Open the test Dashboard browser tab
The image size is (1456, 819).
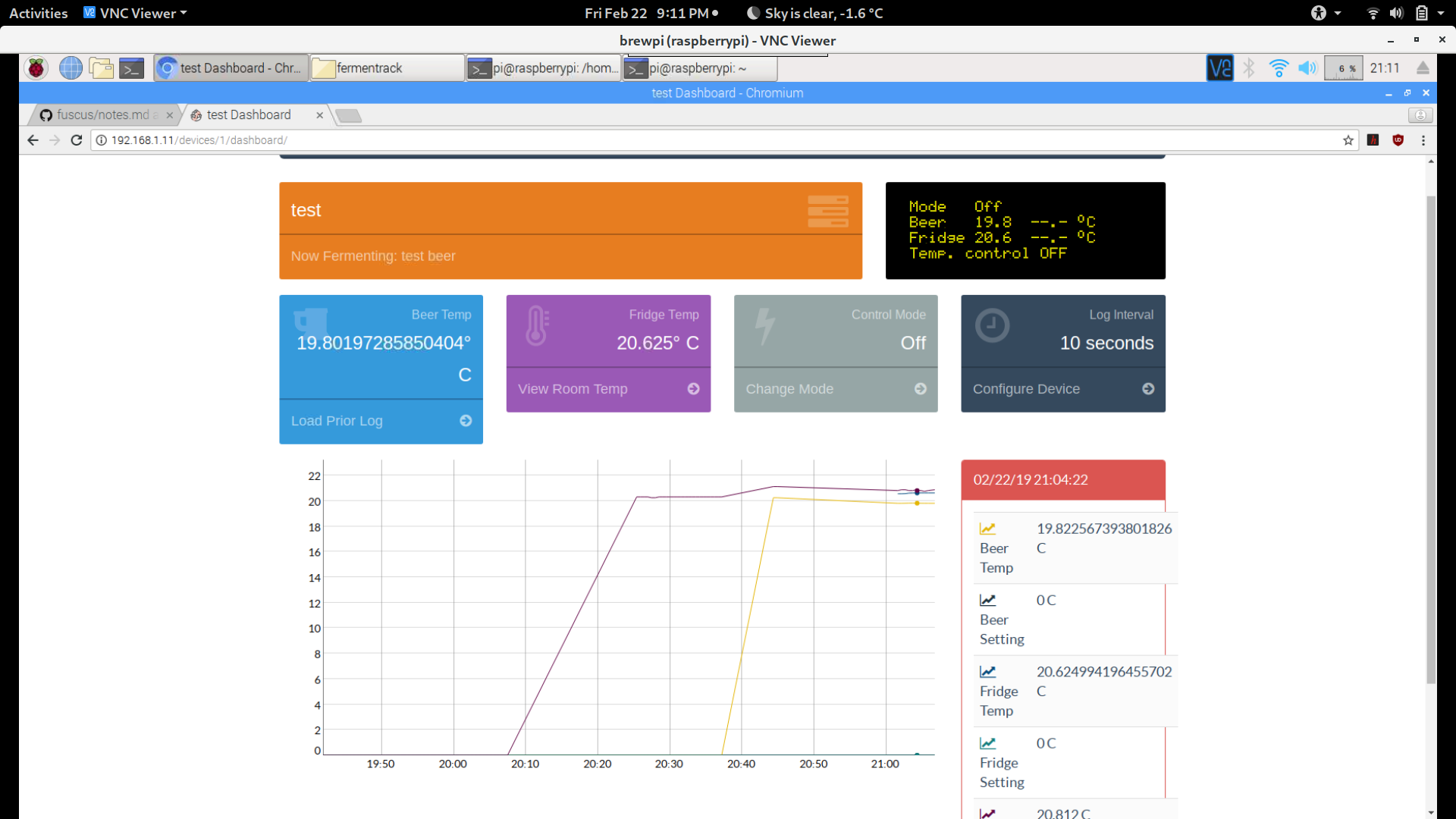click(249, 114)
